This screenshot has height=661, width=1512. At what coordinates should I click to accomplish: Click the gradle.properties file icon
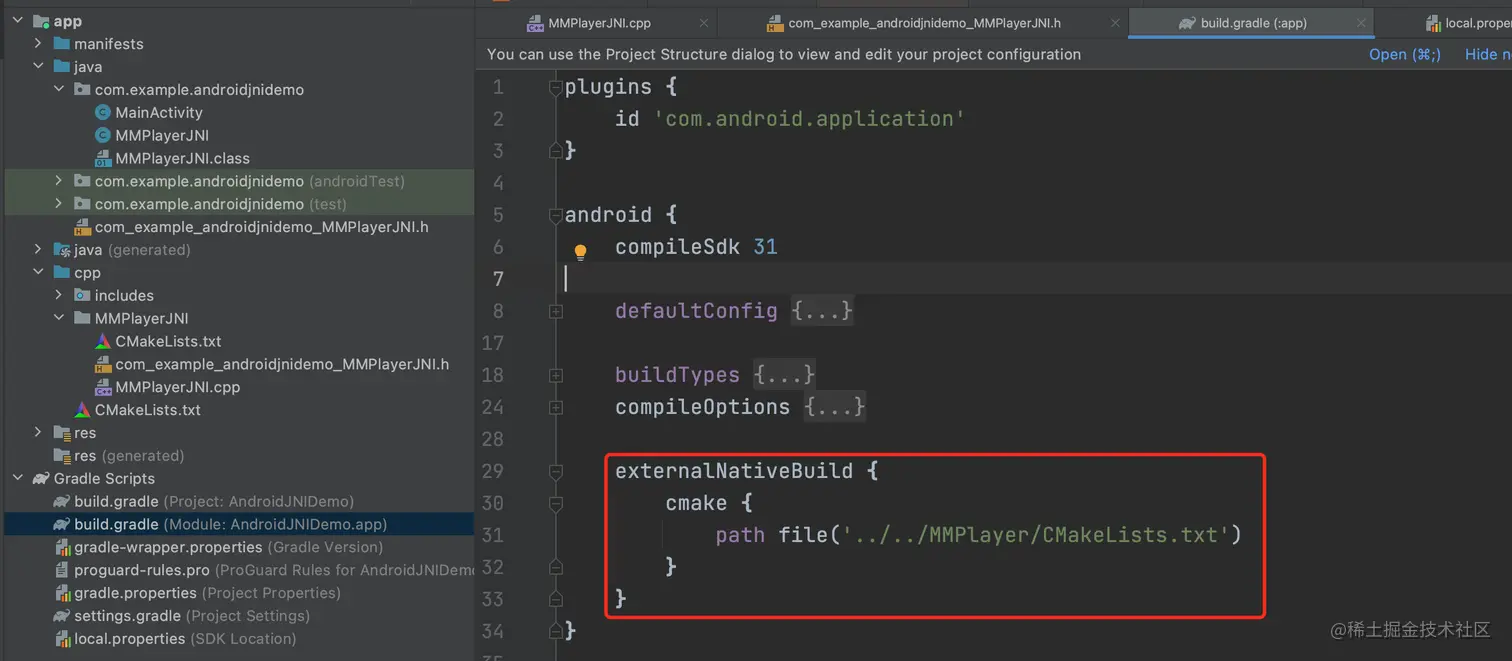(62, 593)
